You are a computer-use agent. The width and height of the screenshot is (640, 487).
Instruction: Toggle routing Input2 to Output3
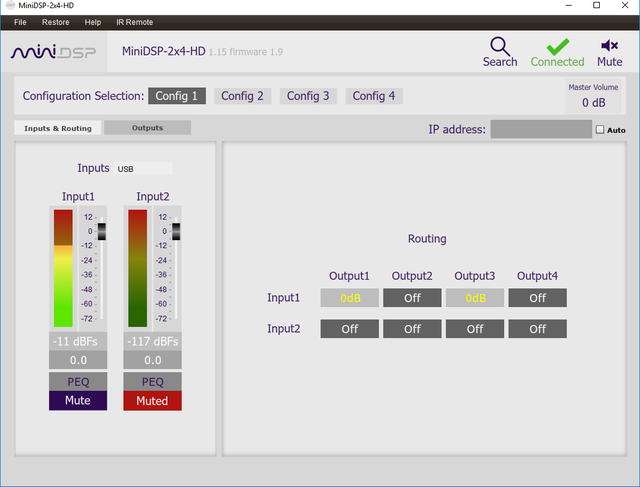(475, 329)
